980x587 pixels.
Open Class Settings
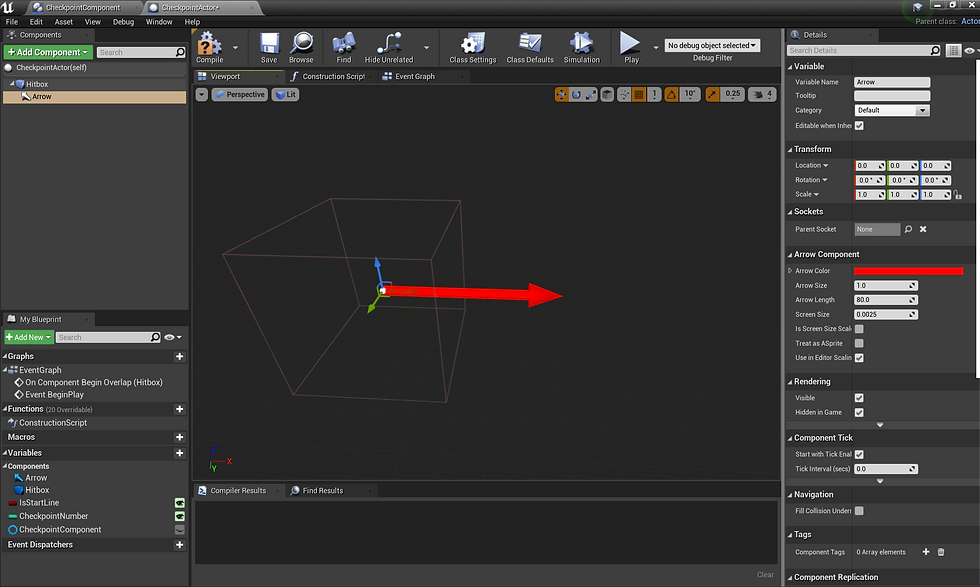472,48
